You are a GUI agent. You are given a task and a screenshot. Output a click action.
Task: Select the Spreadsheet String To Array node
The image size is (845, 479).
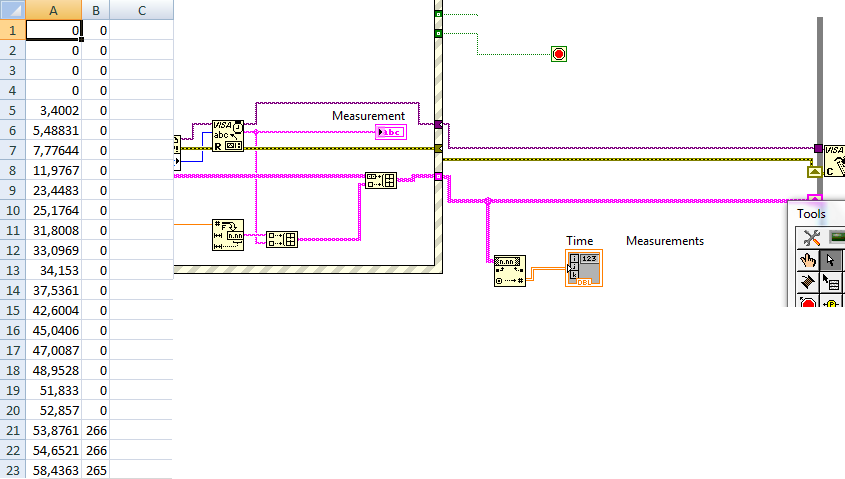point(510,271)
